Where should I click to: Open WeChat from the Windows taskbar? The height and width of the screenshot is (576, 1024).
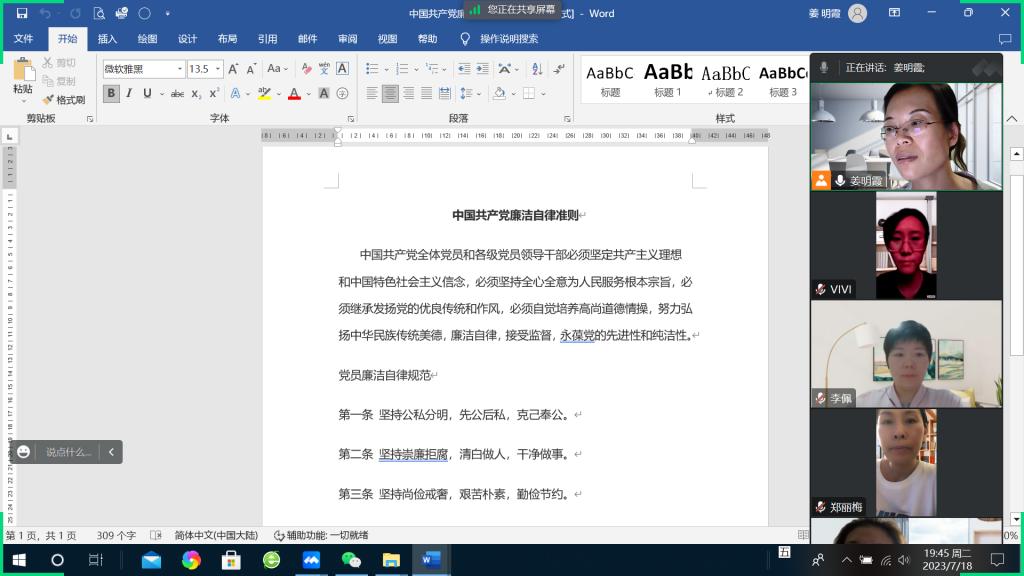351,560
